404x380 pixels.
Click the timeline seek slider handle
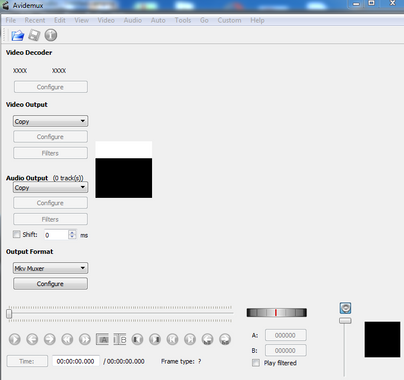coord(9,313)
